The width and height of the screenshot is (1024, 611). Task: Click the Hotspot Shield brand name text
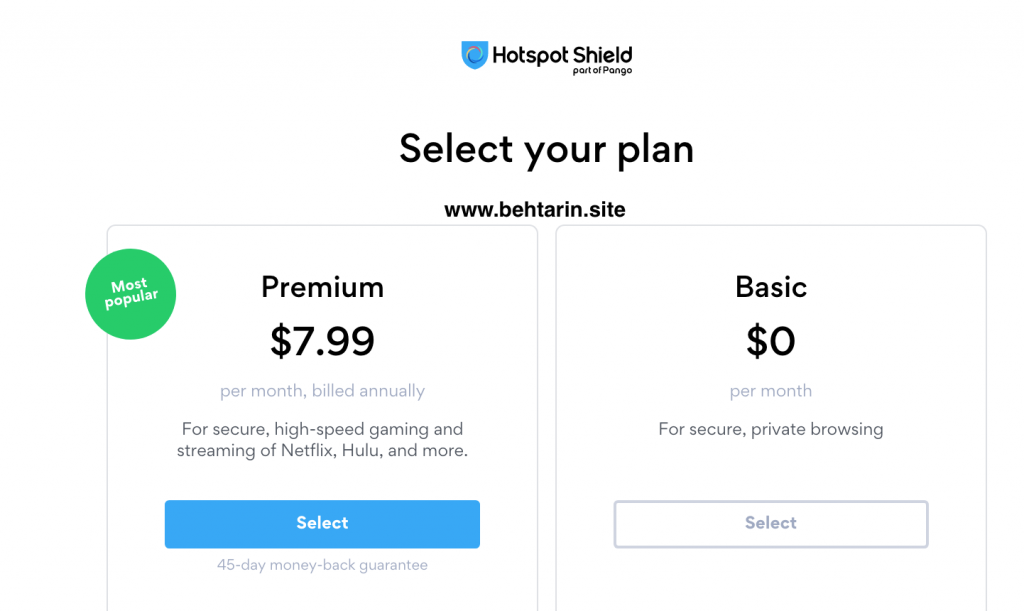tap(562, 54)
